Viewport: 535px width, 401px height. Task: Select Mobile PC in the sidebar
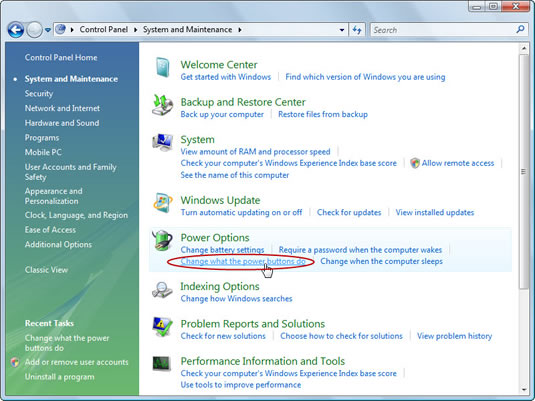[x=43, y=152]
